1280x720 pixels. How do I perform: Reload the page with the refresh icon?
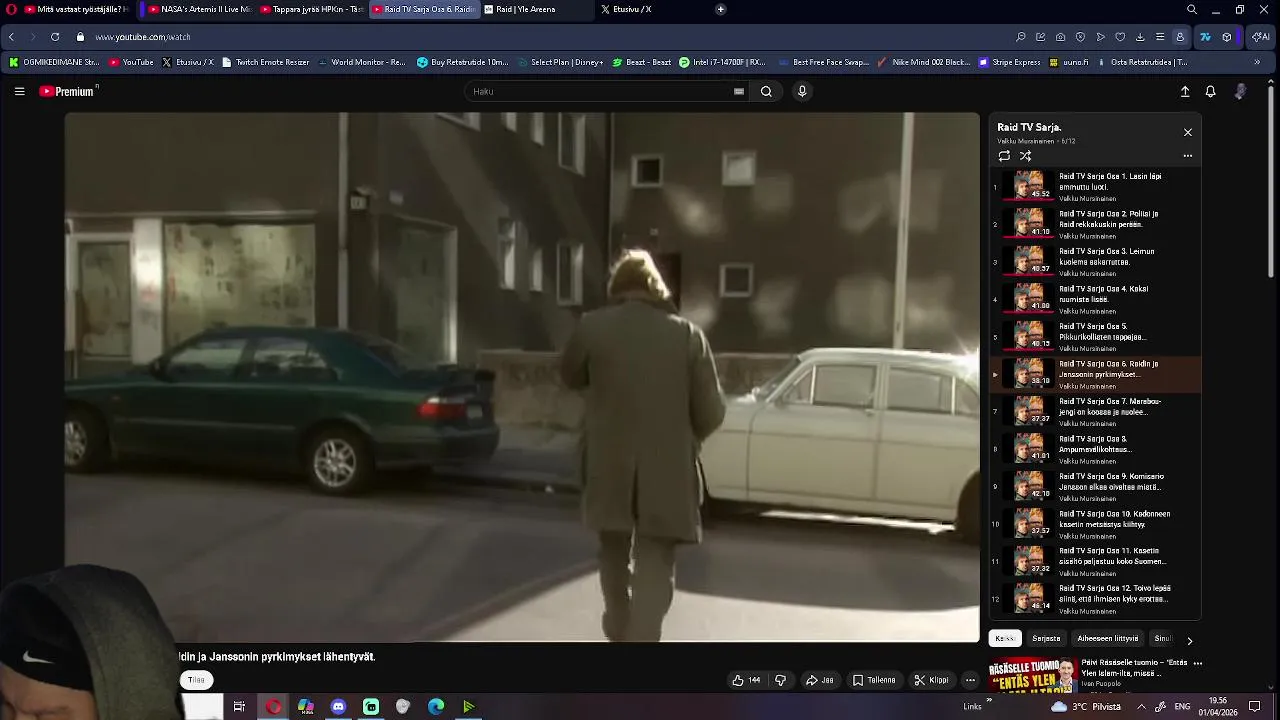coord(55,37)
